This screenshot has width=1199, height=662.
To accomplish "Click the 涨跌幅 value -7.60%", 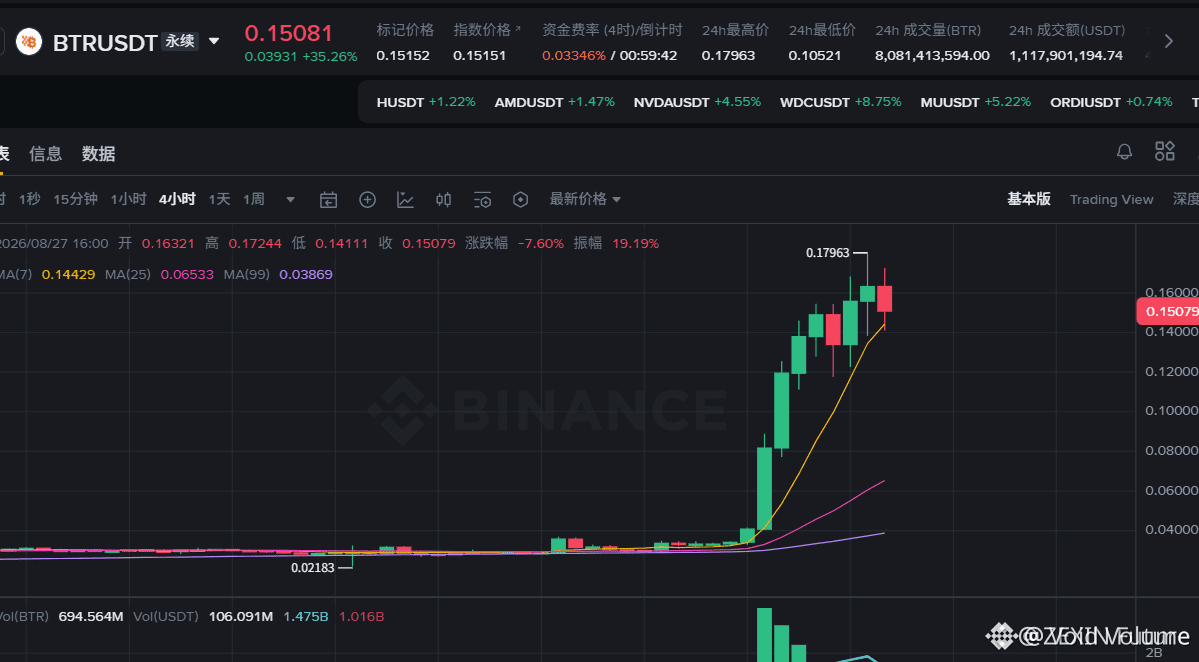I will coord(541,243).
